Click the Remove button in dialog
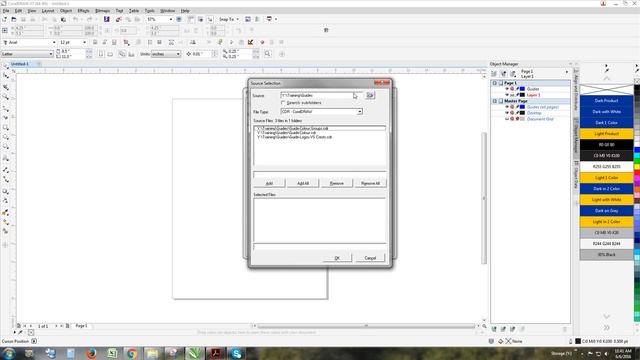The width and height of the screenshot is (640, 360). 336,183
